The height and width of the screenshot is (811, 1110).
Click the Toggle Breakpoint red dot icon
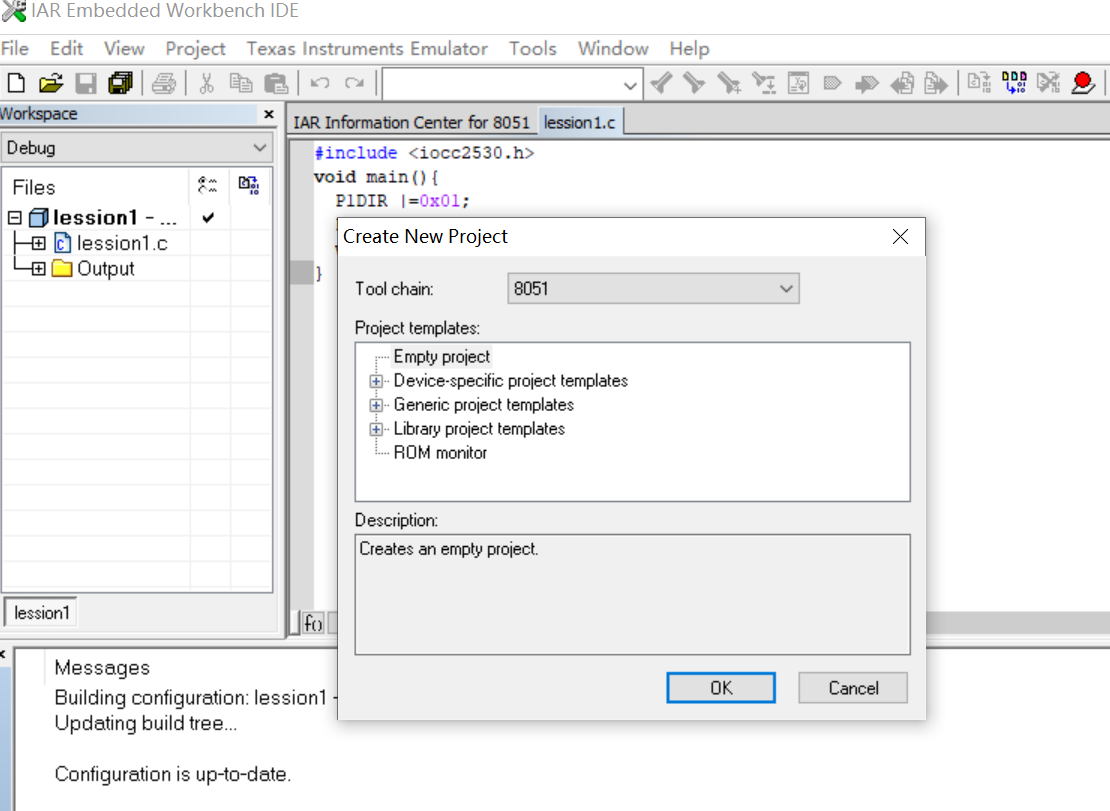coord(1083,84)
